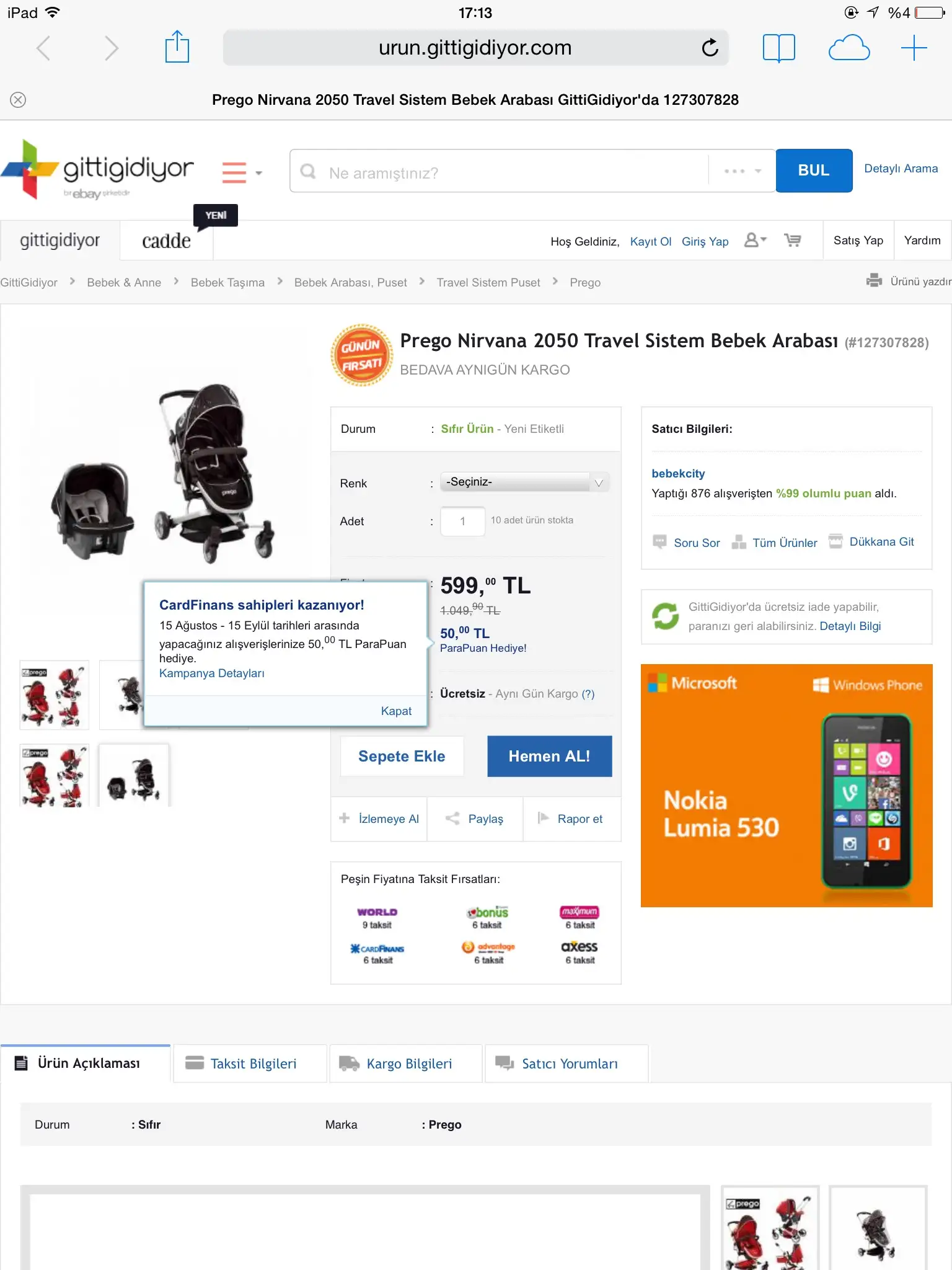
Task: Close the CardFinans popup via Kapat
Action: click(x=396, y=711)
